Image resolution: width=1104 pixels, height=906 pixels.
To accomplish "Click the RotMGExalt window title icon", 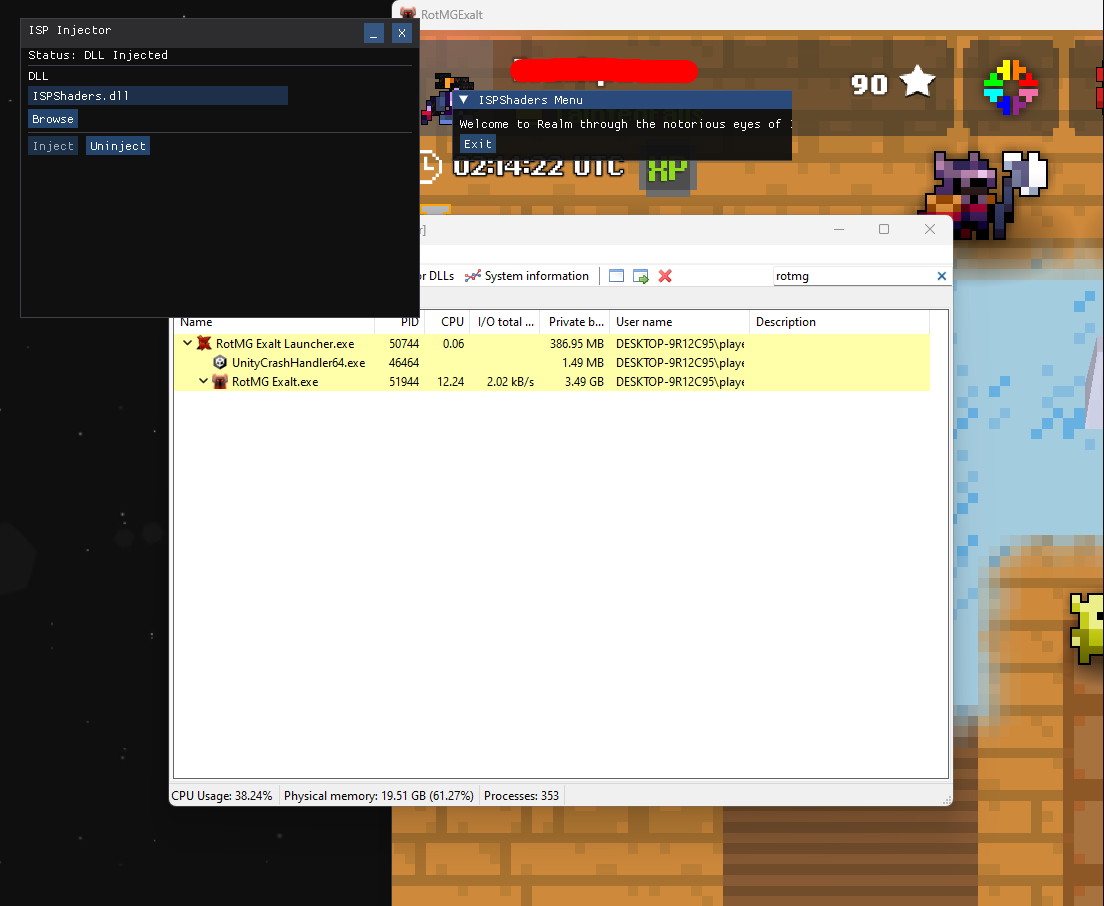I will pyautogui.click(x=408, y=14).
